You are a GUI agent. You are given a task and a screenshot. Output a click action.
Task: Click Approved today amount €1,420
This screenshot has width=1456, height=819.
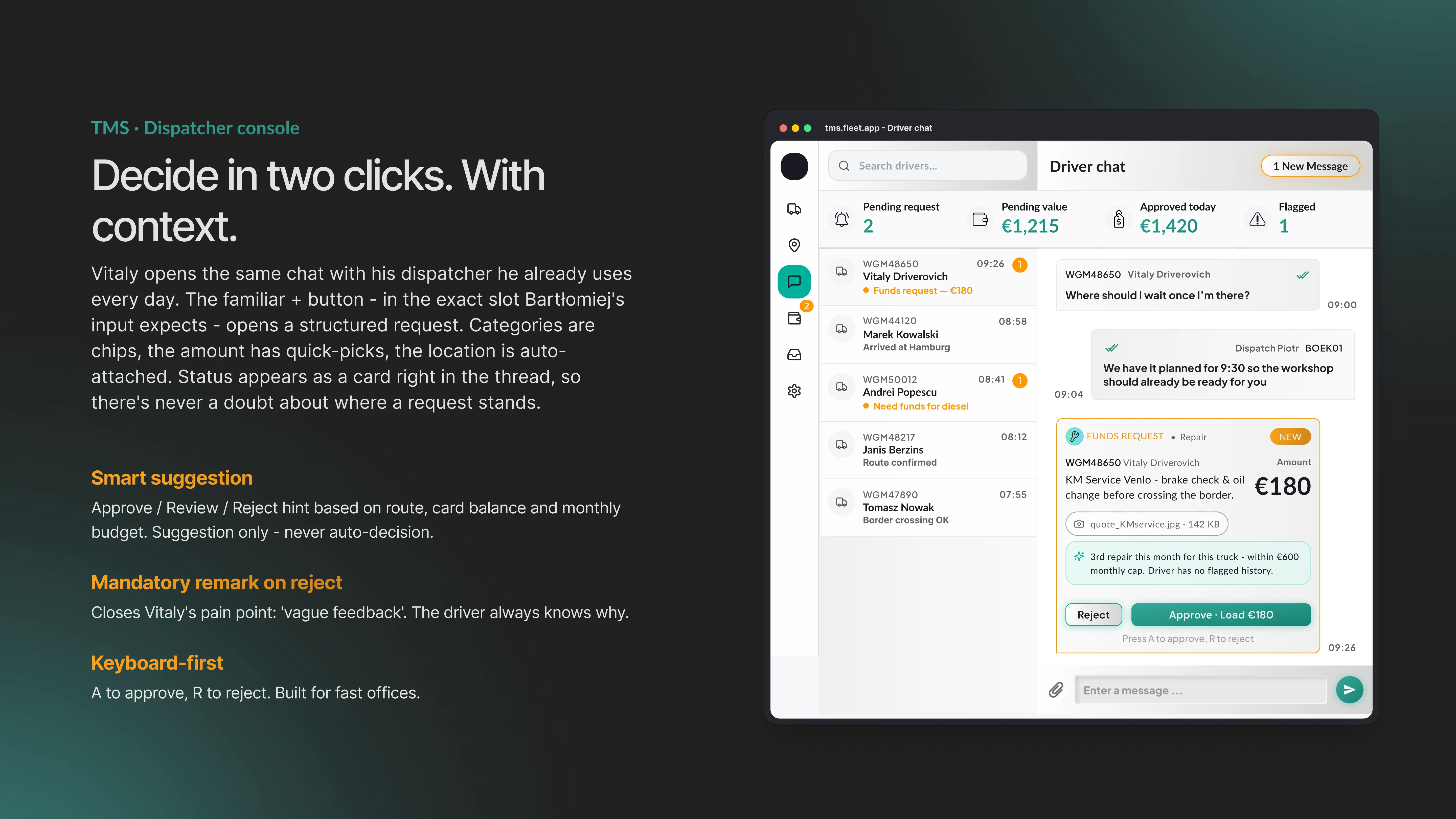[1168, 226]
